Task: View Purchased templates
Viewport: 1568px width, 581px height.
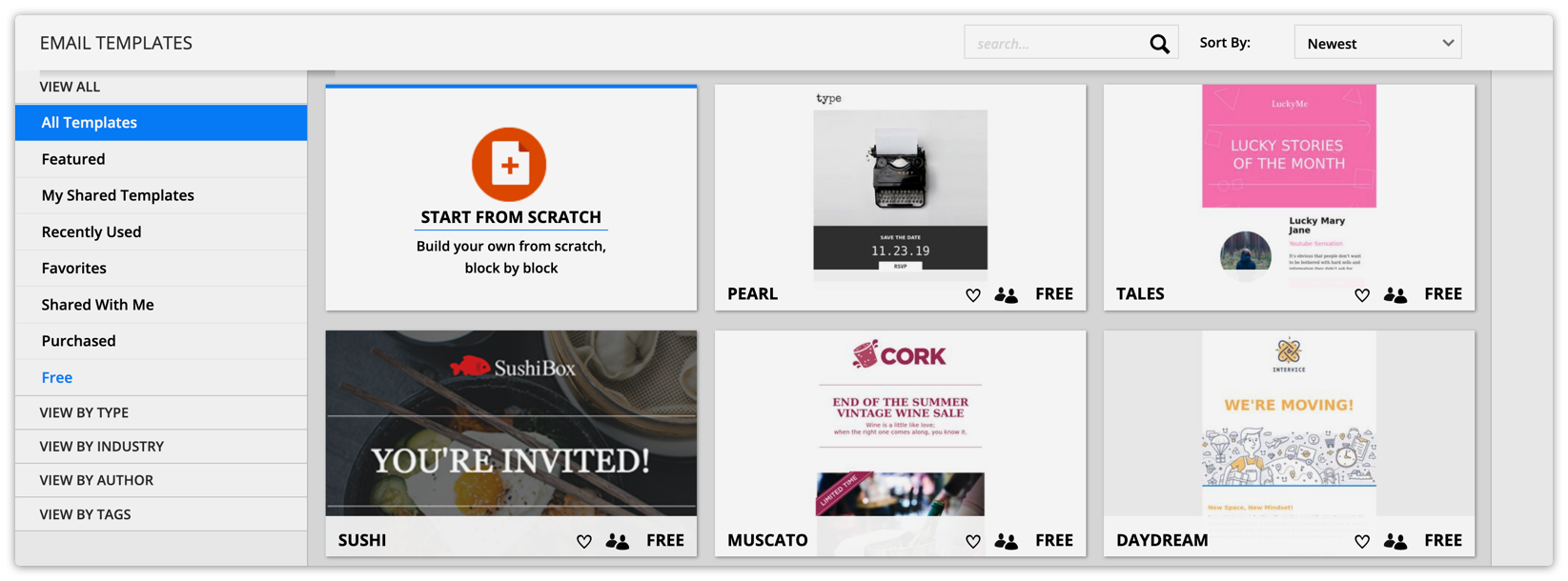Action: click(161, 341)
